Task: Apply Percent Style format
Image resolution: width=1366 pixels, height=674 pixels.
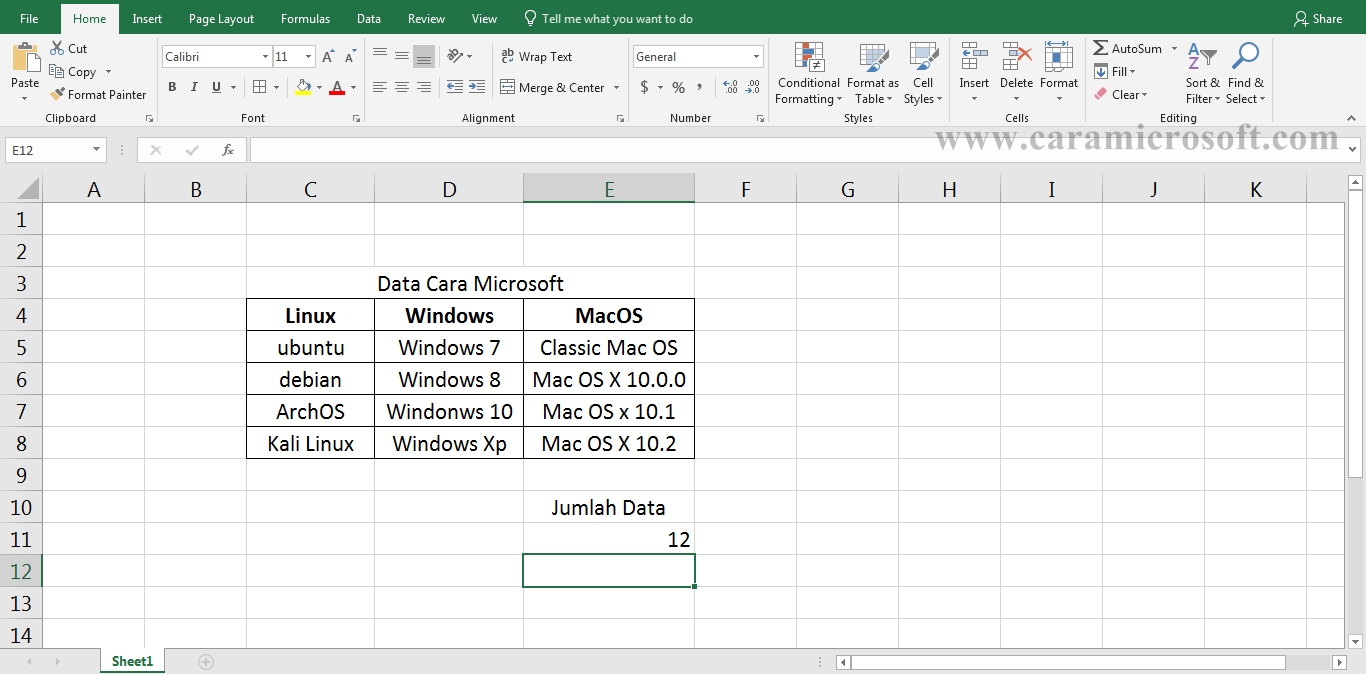Action: 678,88
